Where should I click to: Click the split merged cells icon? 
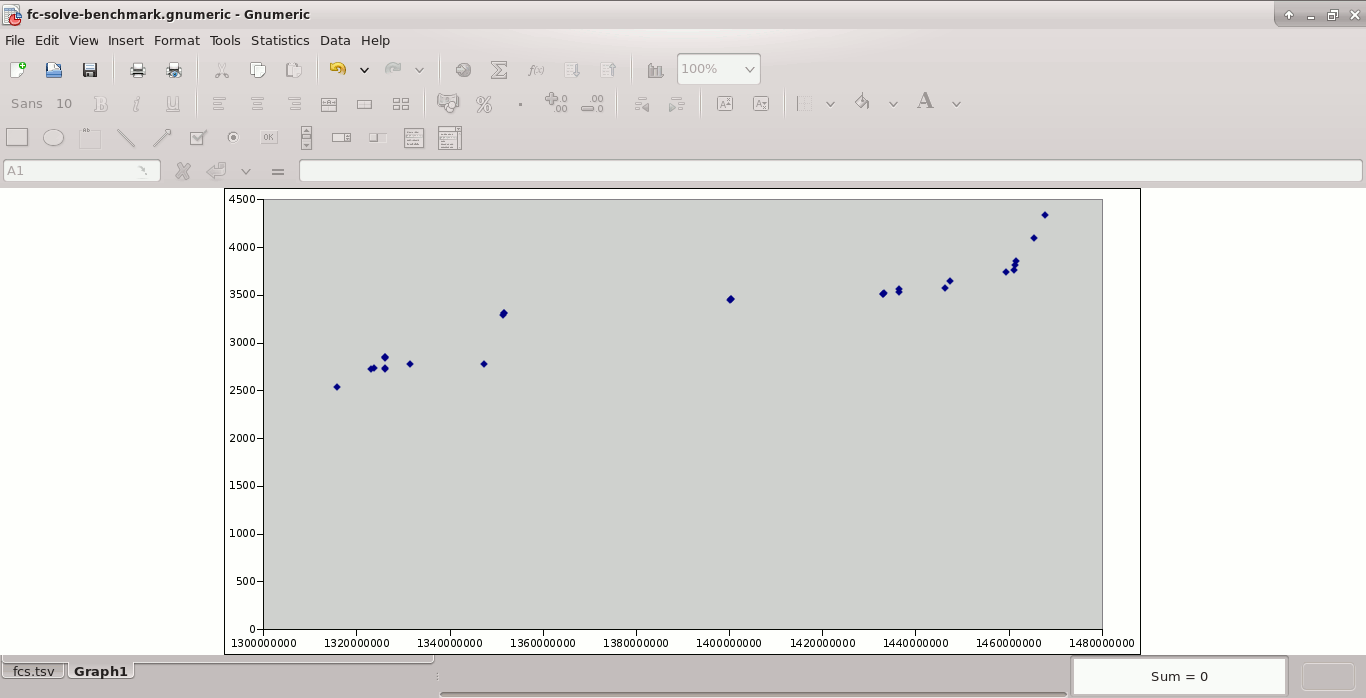click(x=401, y=104)
